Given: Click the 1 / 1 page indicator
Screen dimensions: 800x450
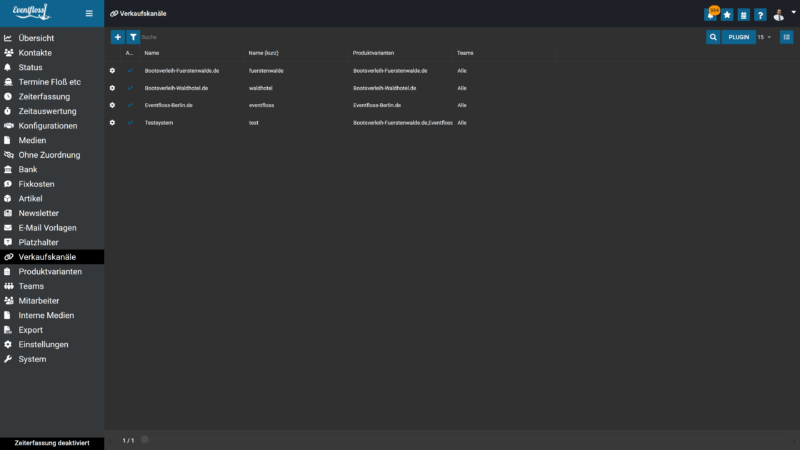Looking at the screenshot, I should (128, 440).
